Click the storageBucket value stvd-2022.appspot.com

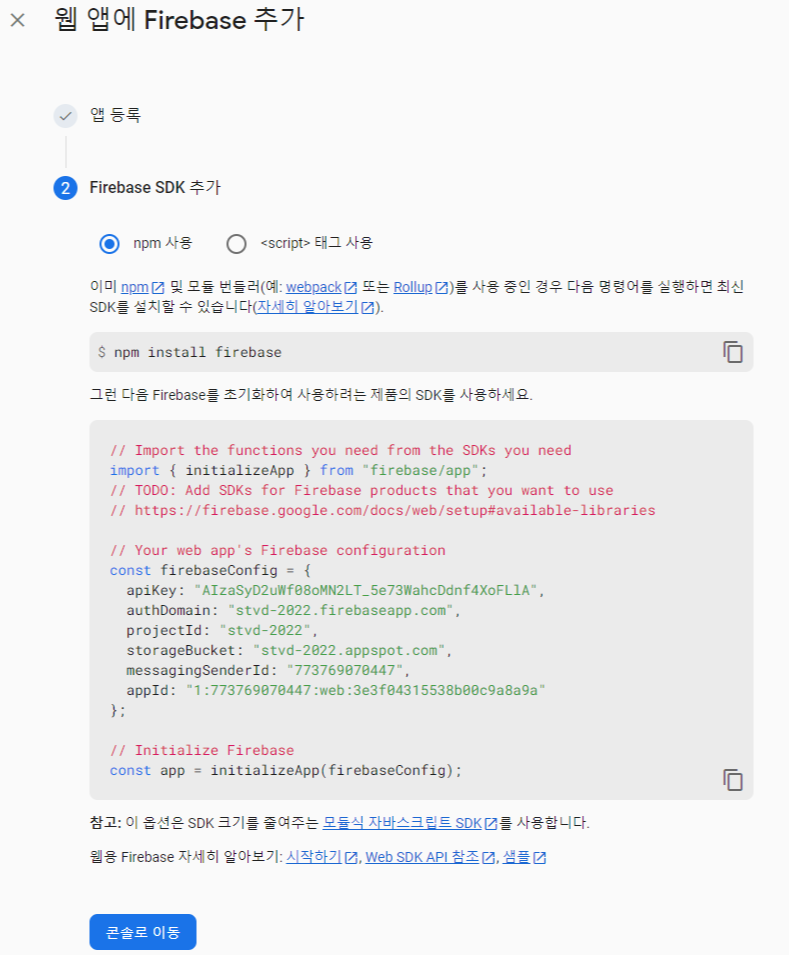tap(349, 650)
